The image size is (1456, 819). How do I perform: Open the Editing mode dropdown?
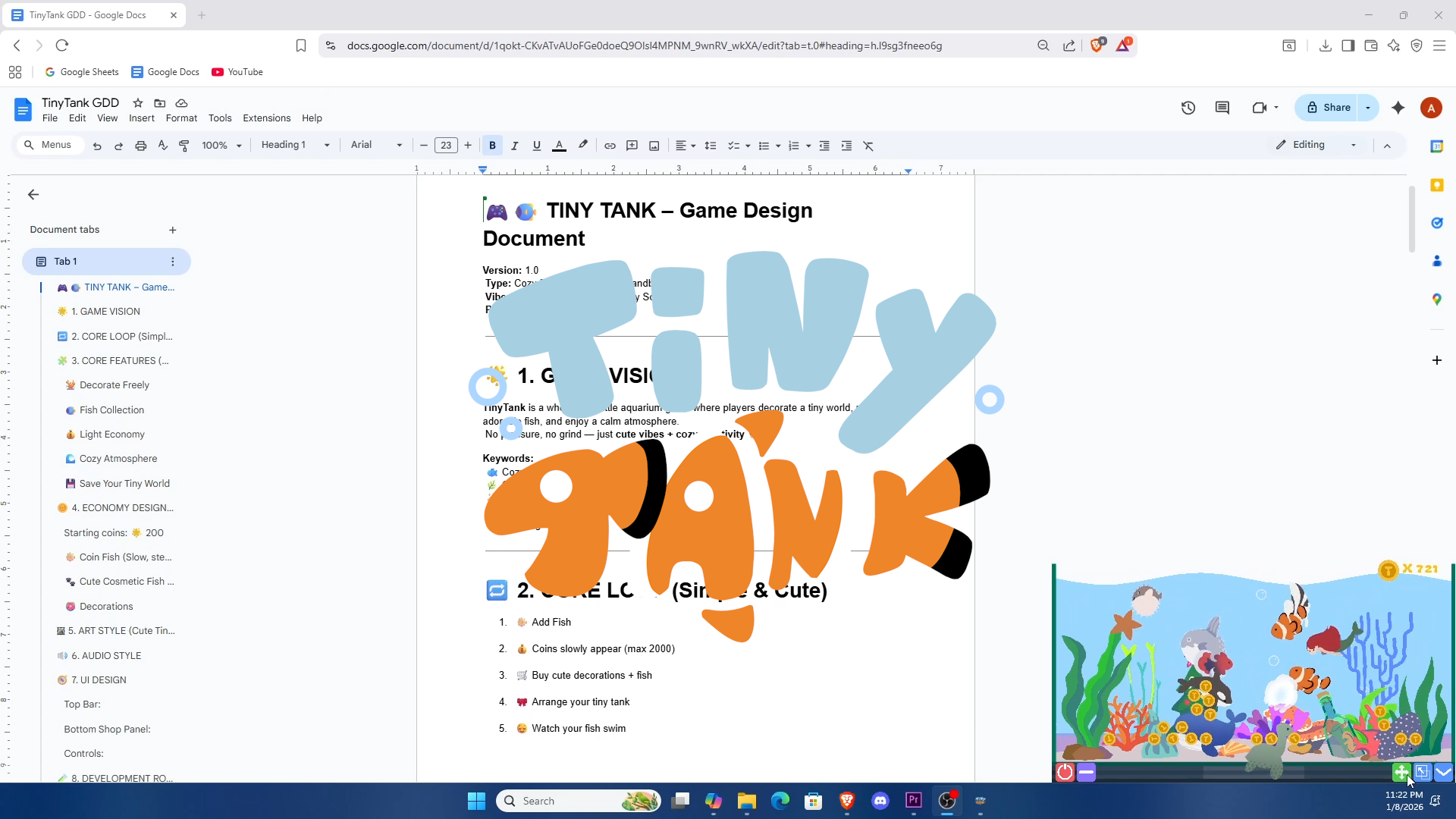coord(1316,145)
